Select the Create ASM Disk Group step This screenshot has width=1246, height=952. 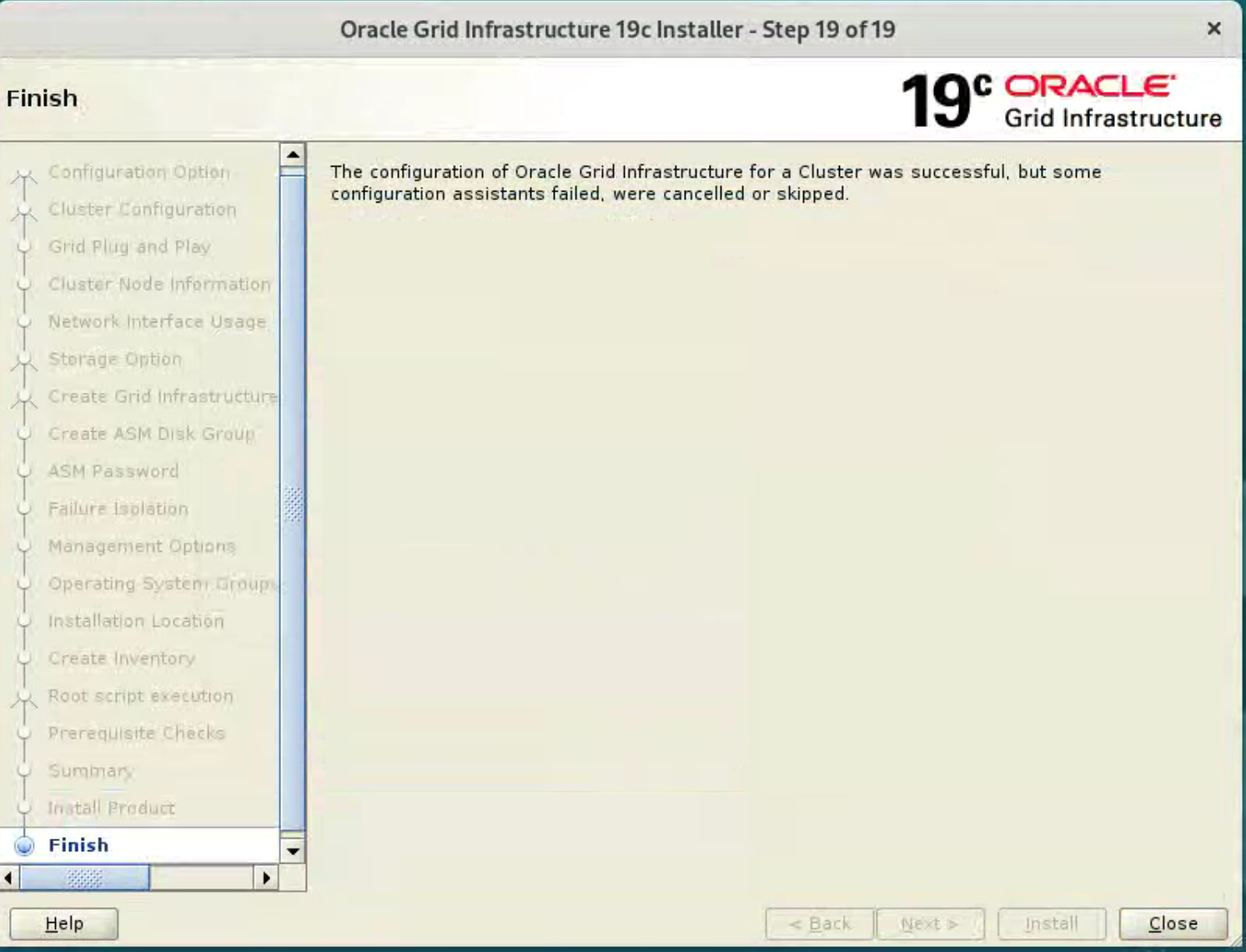(152, 434)
